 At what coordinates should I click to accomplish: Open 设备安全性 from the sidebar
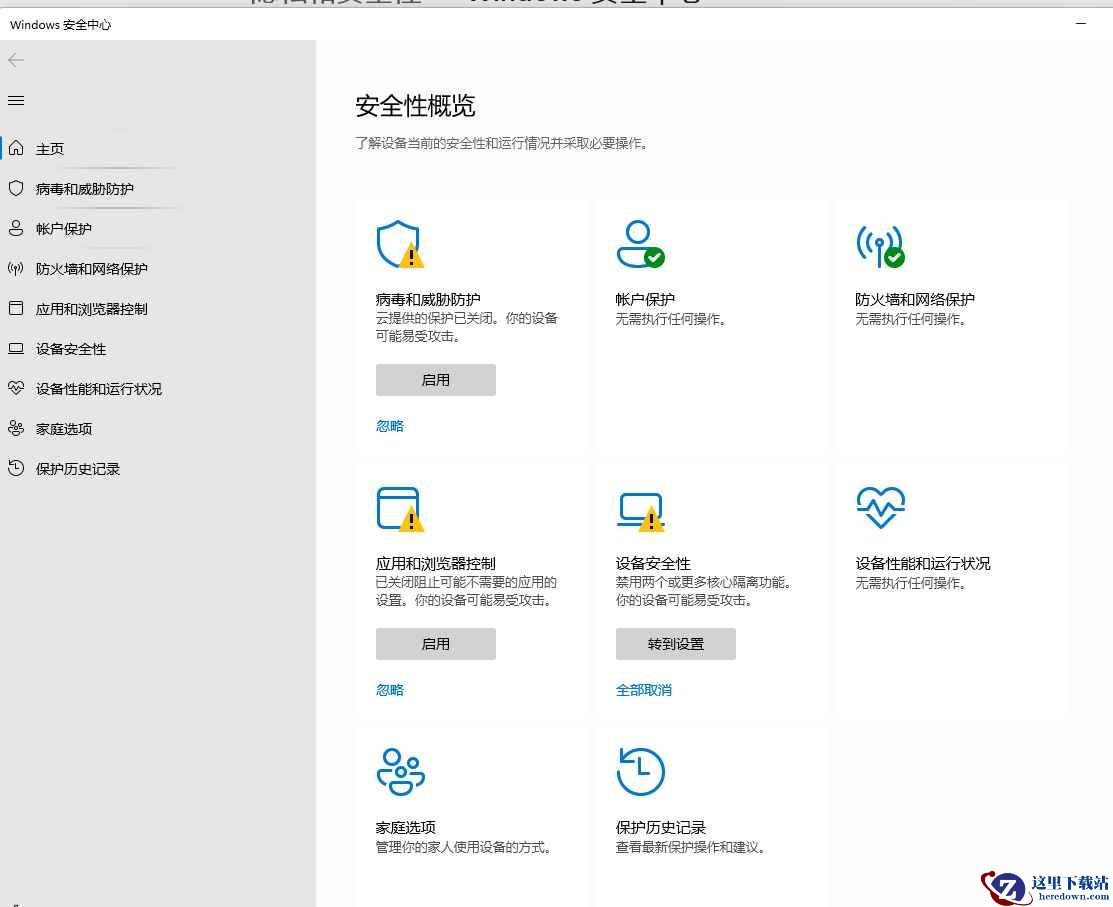70,349
